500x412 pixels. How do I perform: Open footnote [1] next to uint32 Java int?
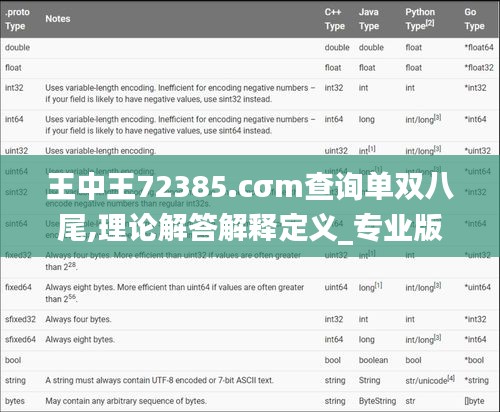[372, 148]
